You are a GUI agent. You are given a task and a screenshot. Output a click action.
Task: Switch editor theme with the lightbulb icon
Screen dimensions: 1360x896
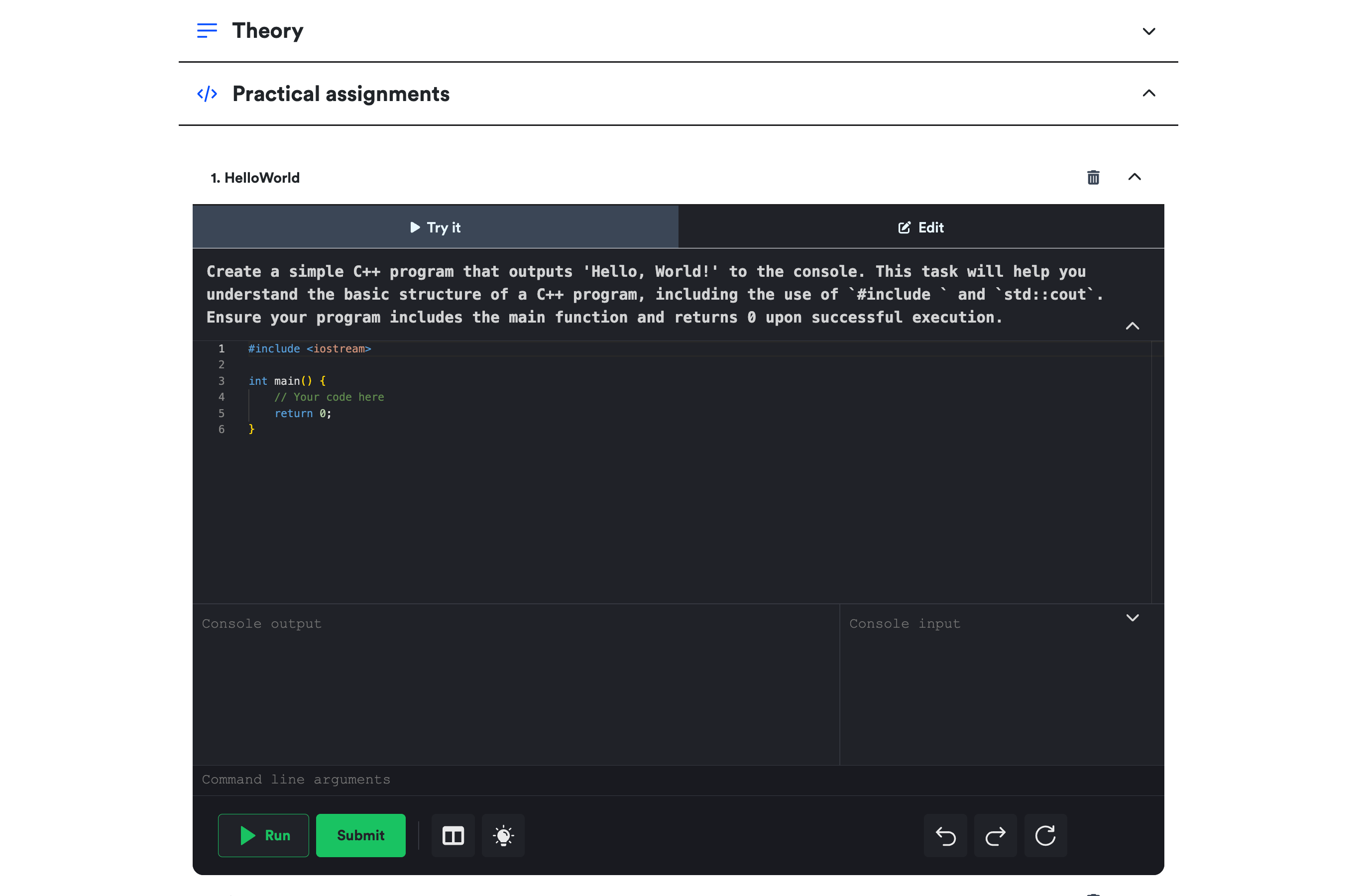[x=503, y=835]
